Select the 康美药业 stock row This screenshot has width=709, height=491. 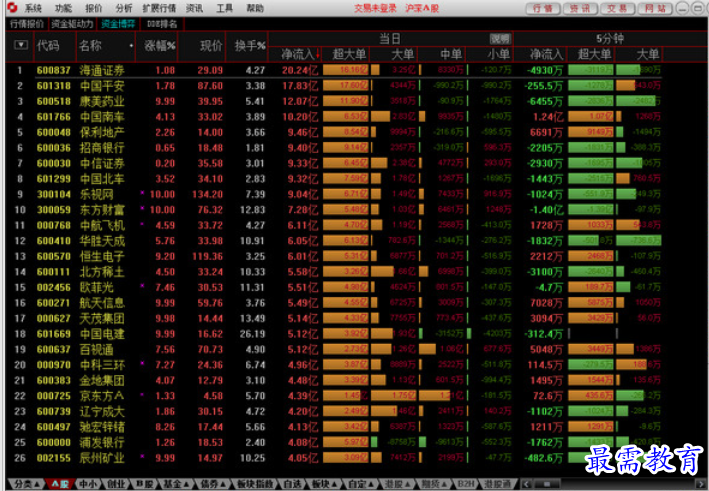[334, 101]
